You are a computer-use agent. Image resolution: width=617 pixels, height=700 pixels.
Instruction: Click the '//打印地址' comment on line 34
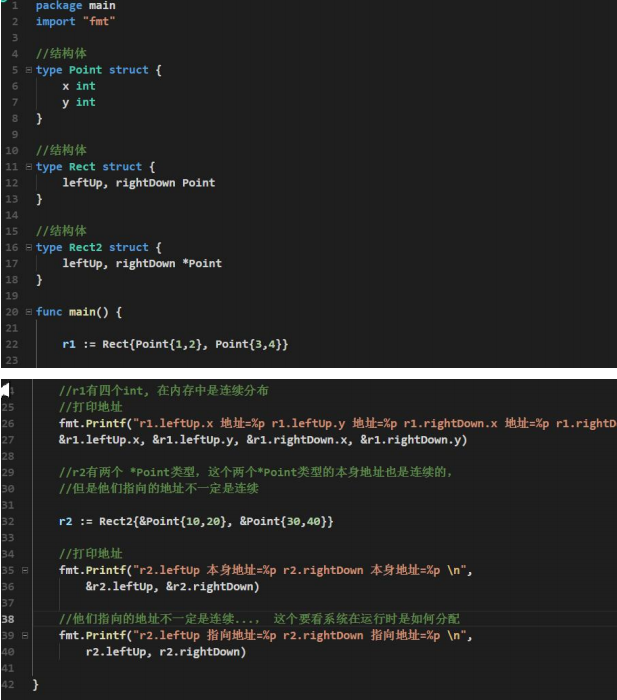pyautogui.click(x=91, y=554)
